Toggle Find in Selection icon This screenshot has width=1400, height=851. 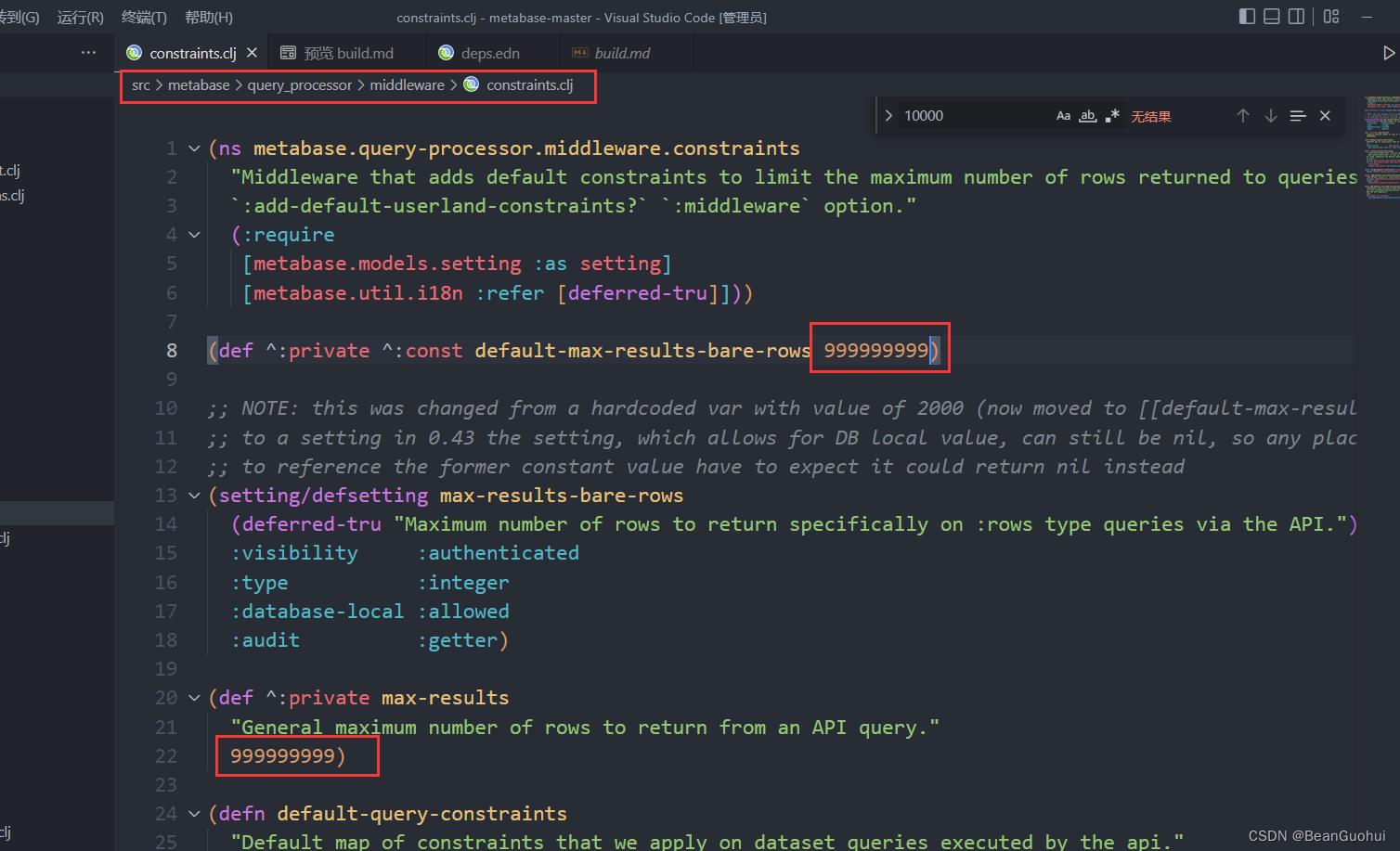click(1298, 116)
